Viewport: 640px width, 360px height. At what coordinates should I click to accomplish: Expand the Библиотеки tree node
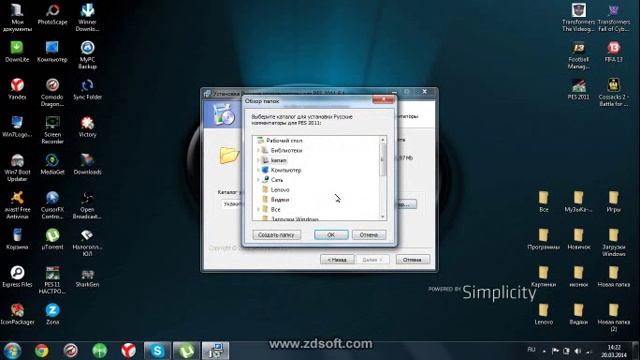pyautogui.click(x=258, y=151)
